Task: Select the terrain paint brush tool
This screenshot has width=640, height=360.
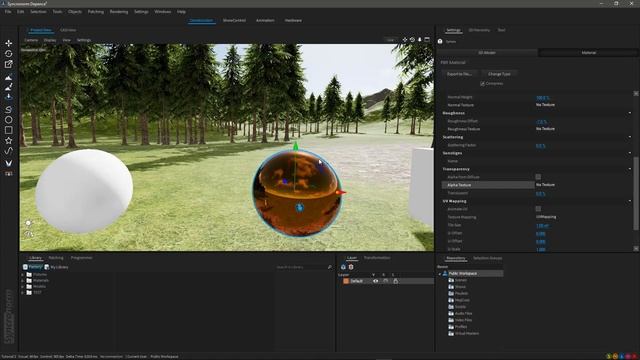Action: (8, 87)
